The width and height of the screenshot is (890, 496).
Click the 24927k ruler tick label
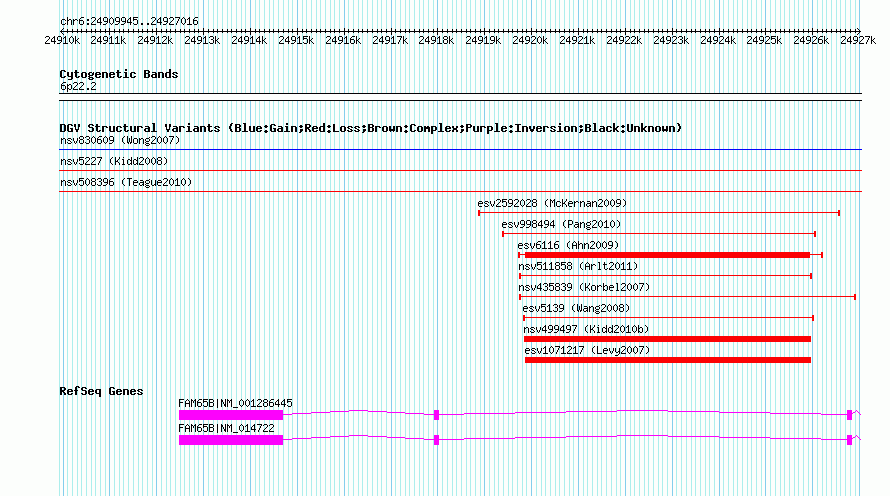tap(858, 40)
